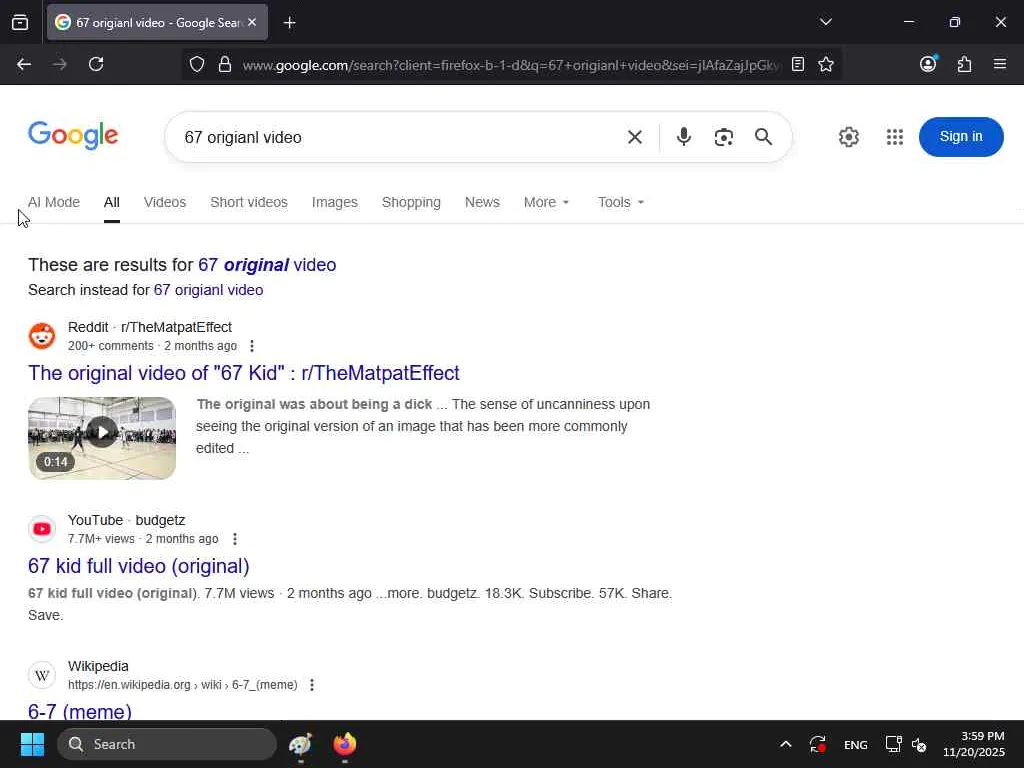The height and width of the screenshot is (768, 1024).
Task: Click 'Reddit · r/TheMatpatEffect' source text
Action: pyautogui.click(x=150, y=327)
